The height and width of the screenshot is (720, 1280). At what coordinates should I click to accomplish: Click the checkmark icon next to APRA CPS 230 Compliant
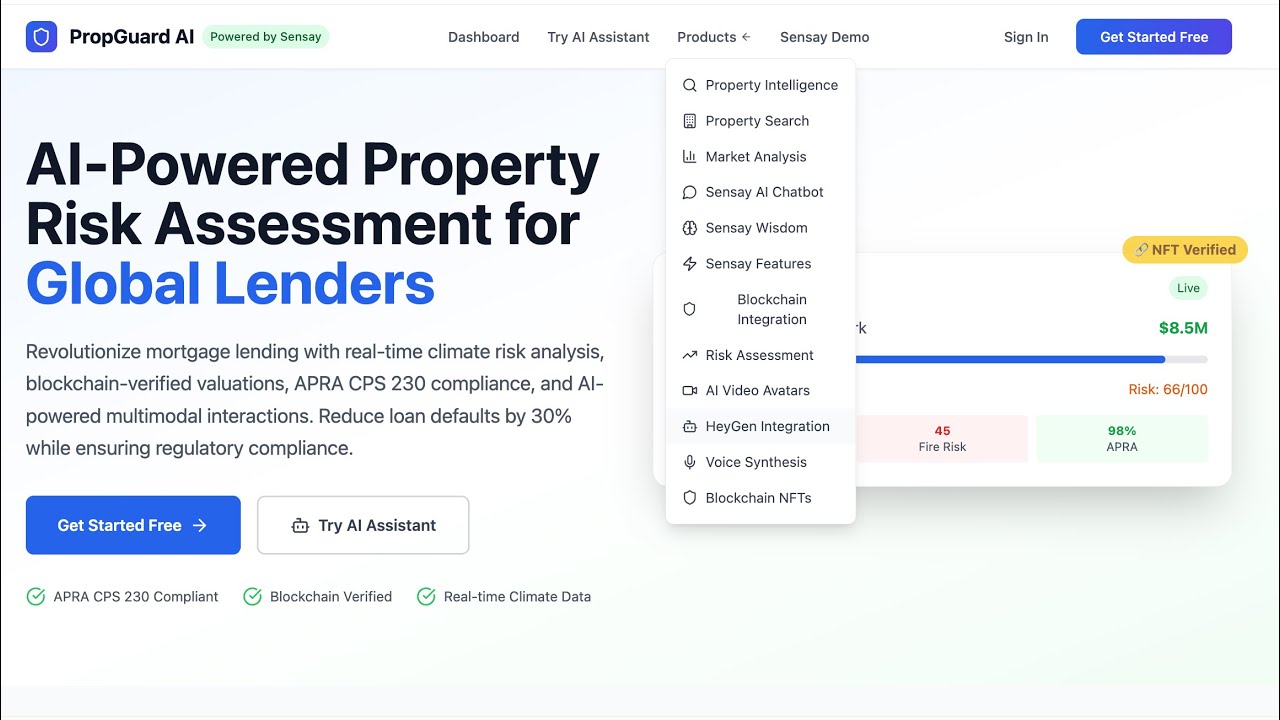coord(36,597)
